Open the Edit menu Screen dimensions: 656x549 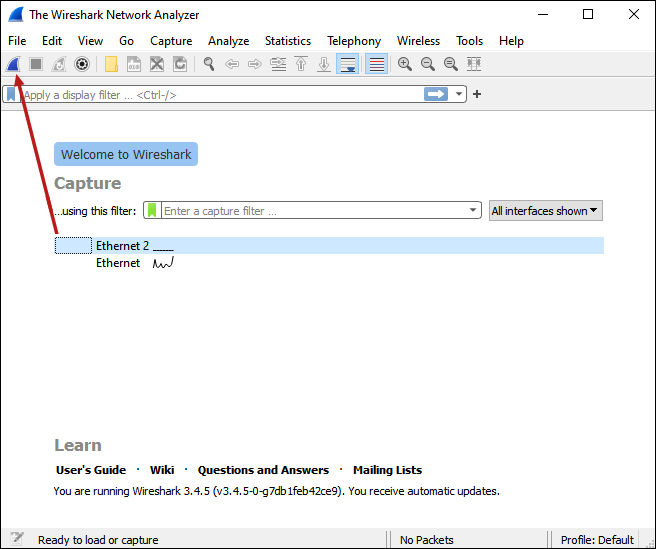click(x=52, y=41)
